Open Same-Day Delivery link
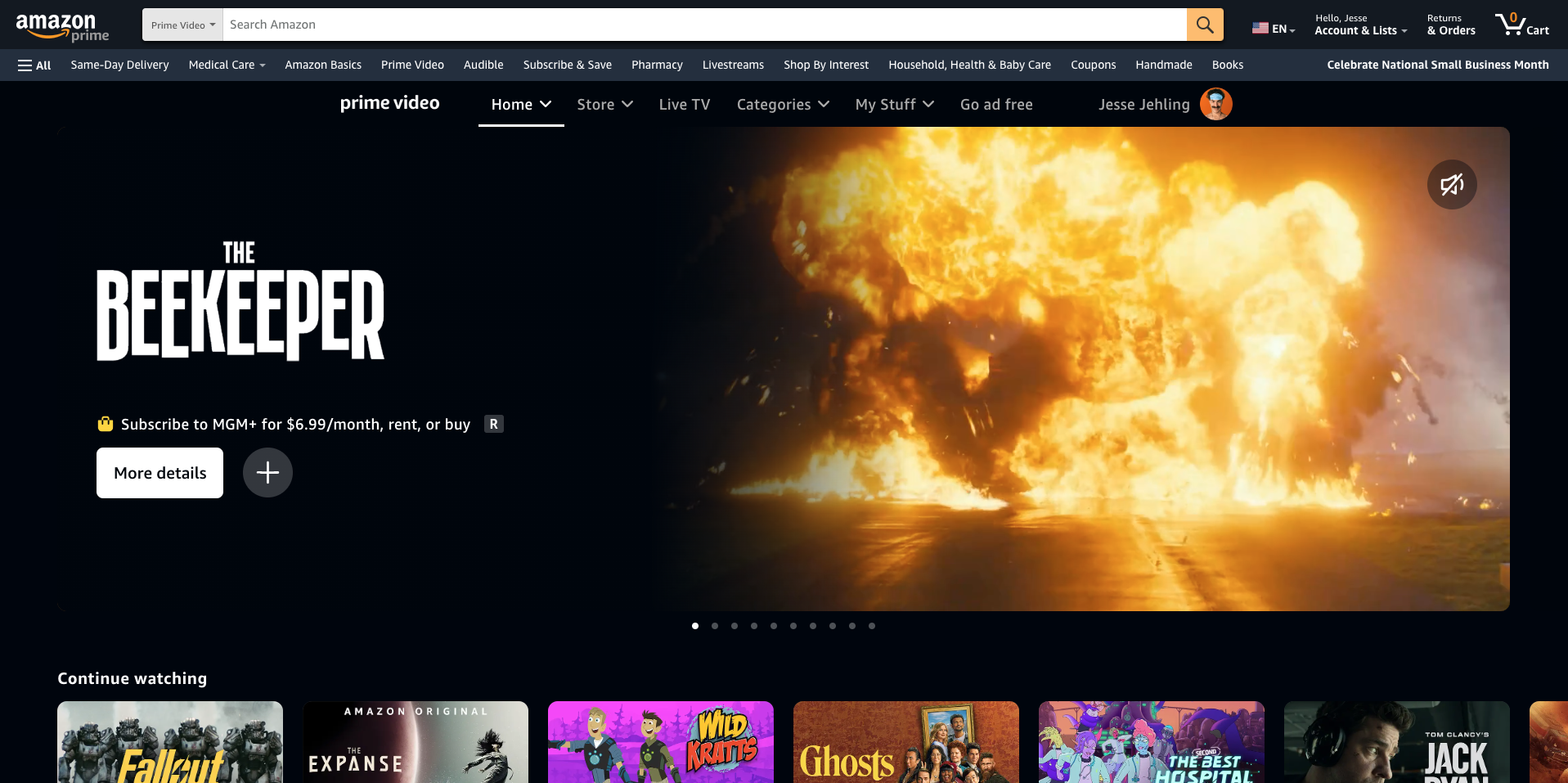This screenshot has width=1568, height=783. click(x=119, y=65)
